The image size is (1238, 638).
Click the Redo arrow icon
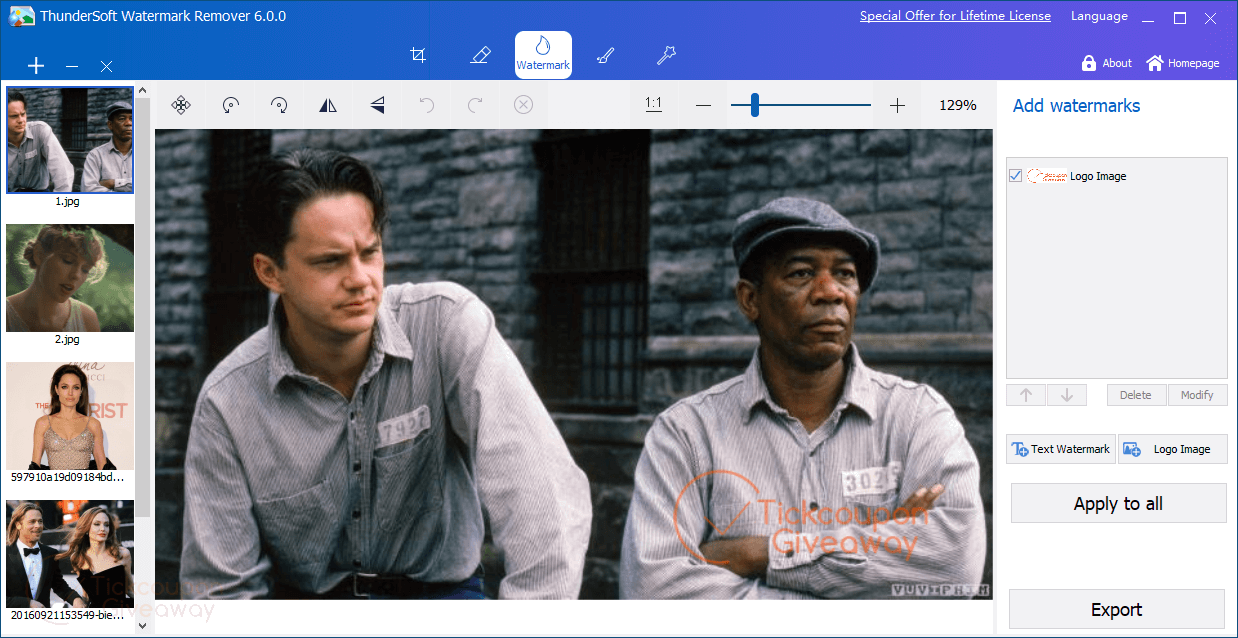click(x=476, y=105)
